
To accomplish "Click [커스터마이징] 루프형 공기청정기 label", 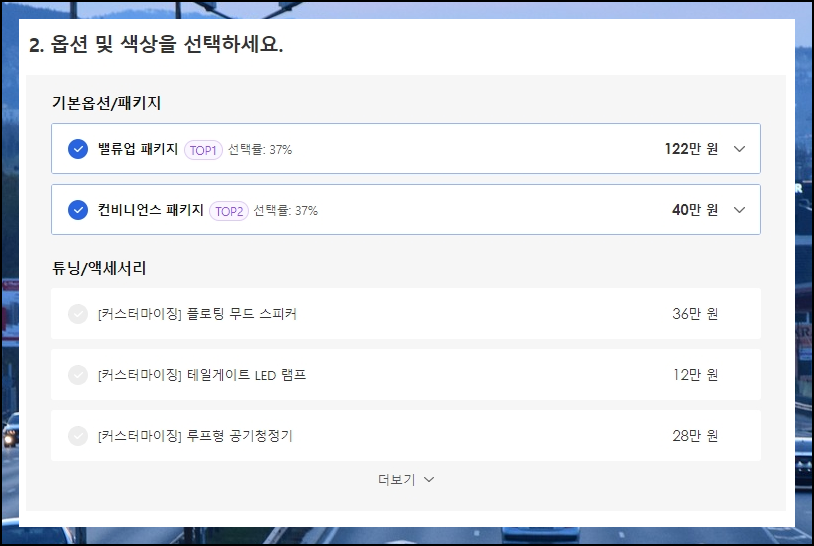I will click(x=195, y=435).
